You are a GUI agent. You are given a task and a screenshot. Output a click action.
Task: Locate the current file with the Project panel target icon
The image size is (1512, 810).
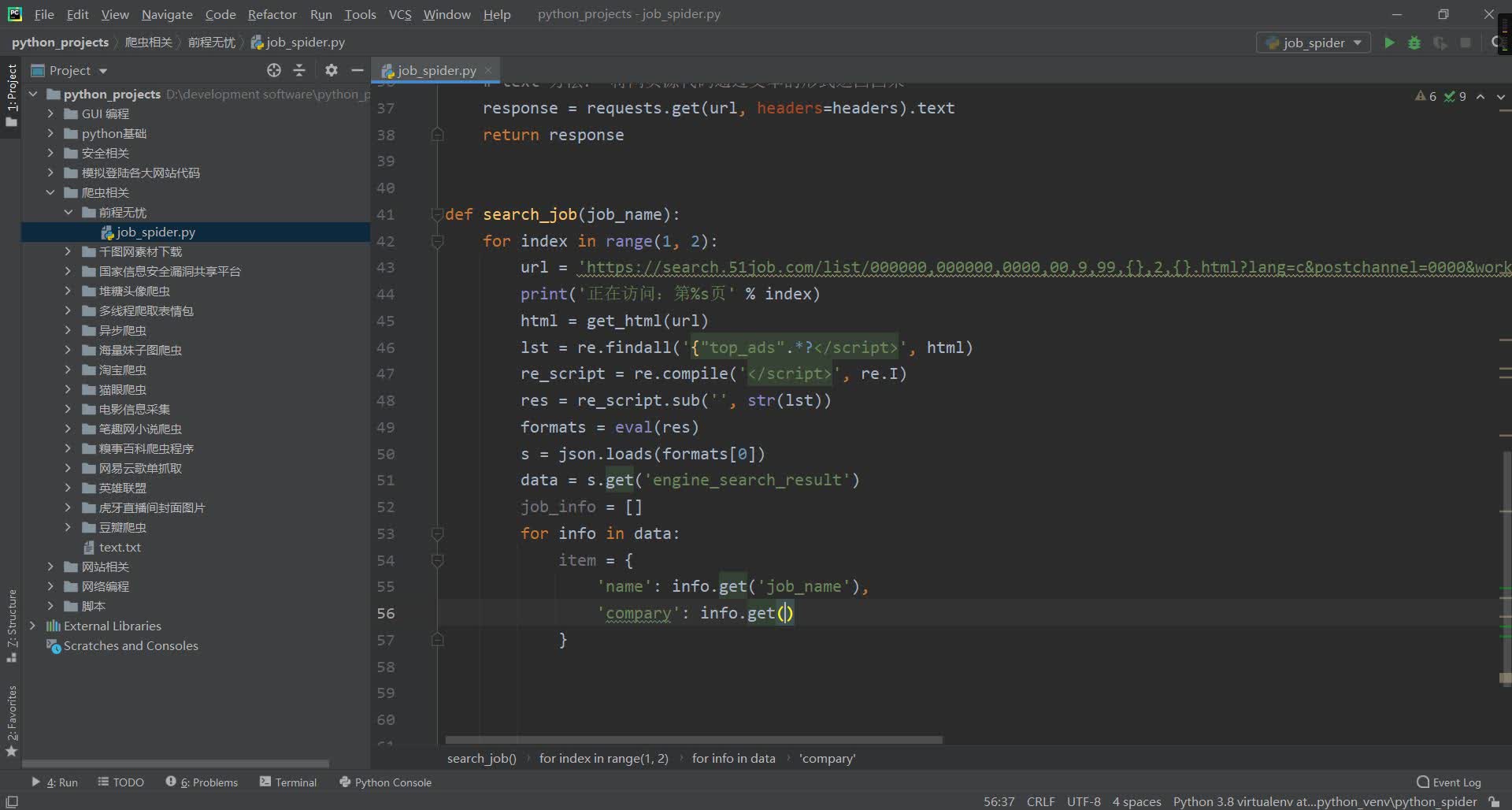click(273, 70)
